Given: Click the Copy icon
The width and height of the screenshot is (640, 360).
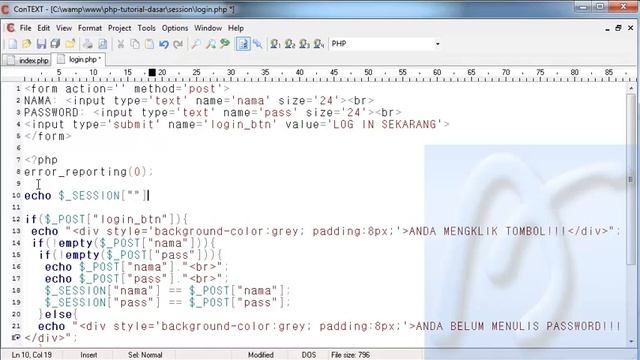Looking at the screenshot, I should (135, 44).
